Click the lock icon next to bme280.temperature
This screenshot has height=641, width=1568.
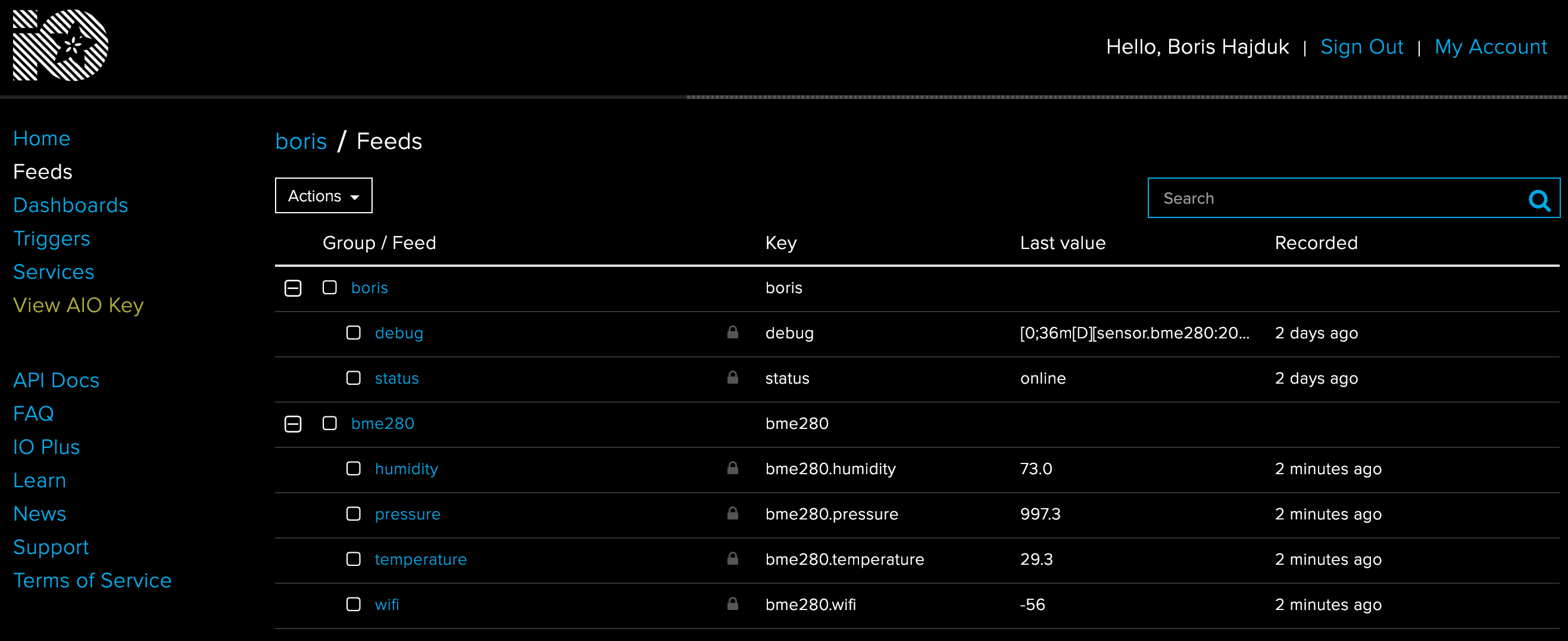(732, 559)
